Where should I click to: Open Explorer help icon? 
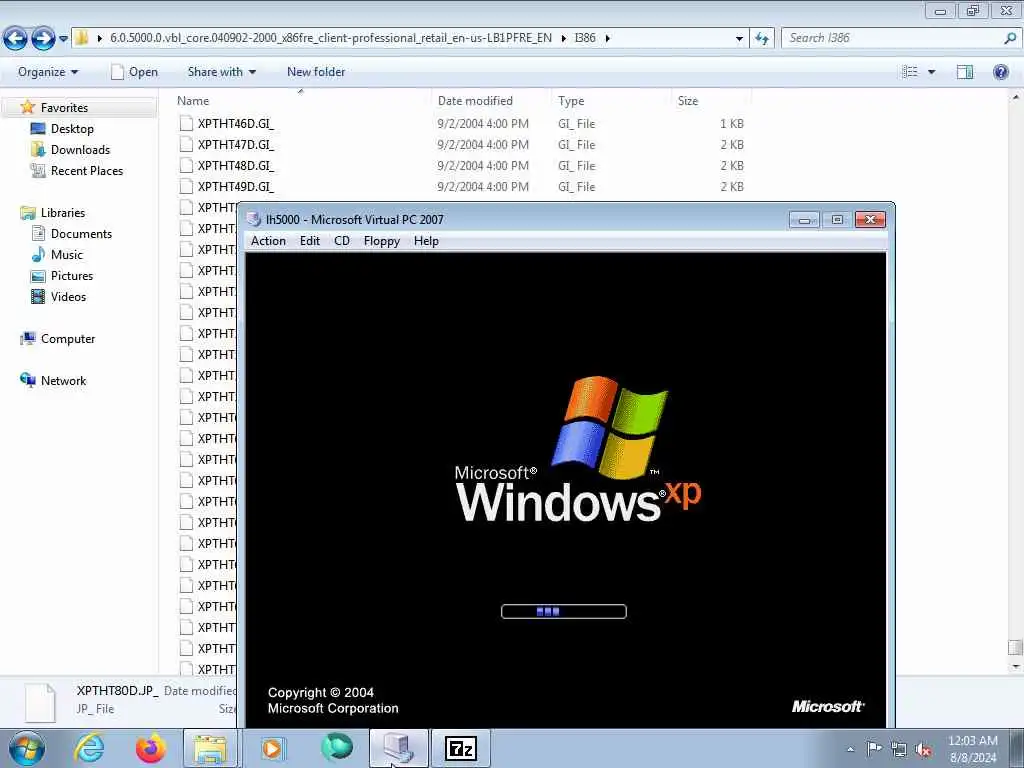coord(1000,72)
